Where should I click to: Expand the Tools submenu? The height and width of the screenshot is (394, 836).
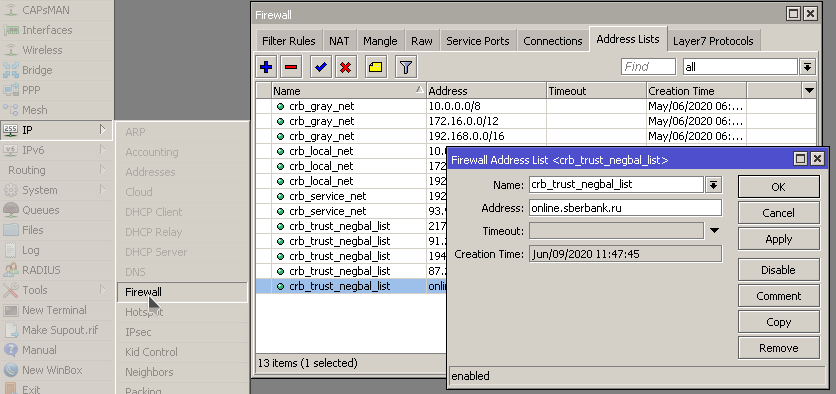click(x=57, y=290)
